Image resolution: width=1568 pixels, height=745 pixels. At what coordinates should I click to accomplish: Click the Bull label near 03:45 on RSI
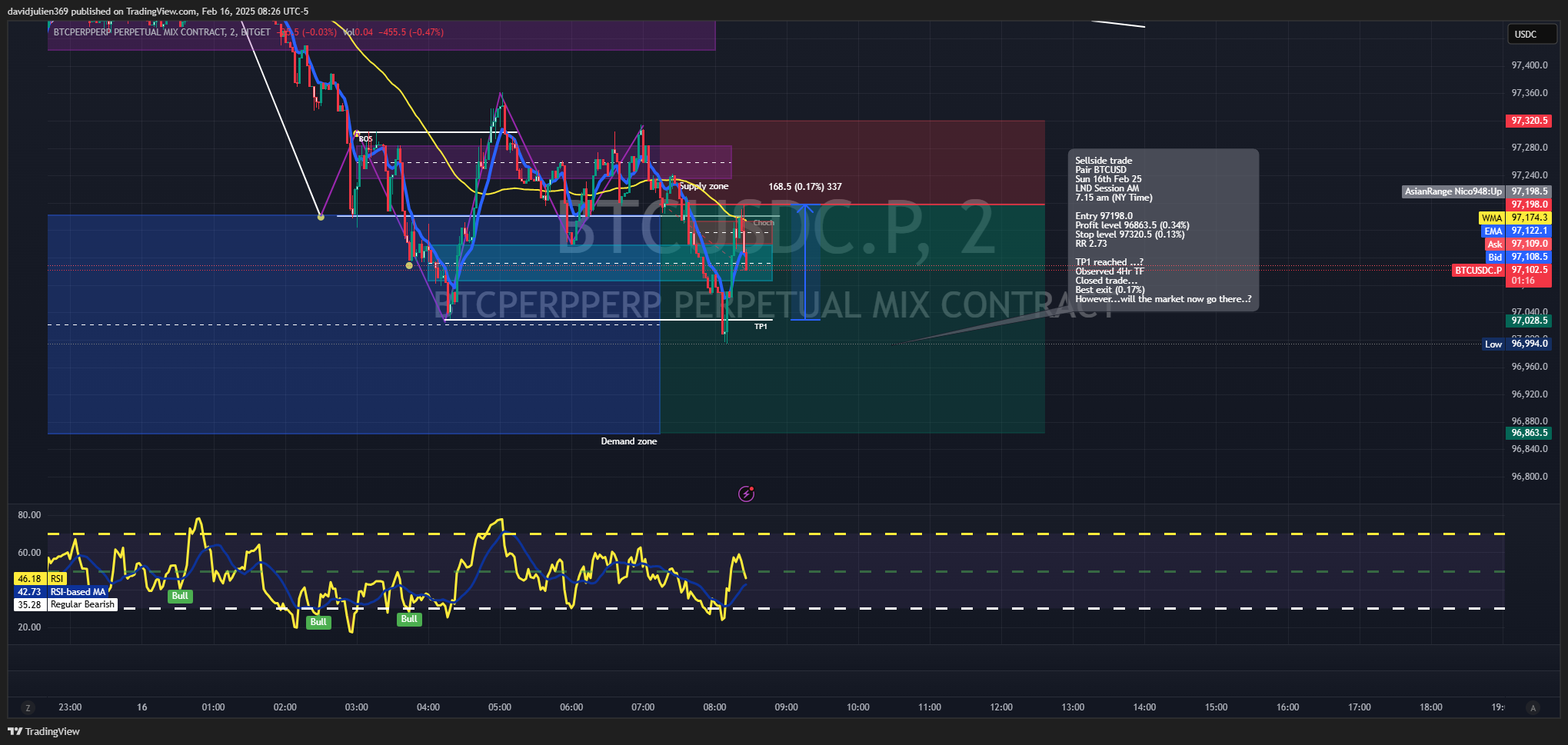tap(409, 619)
